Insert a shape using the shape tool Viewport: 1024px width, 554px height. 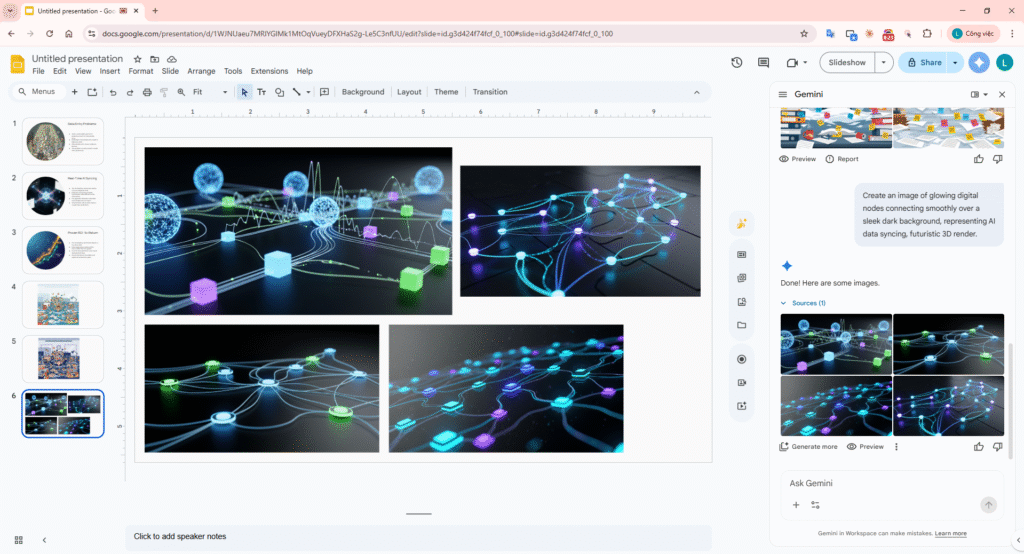279,92
